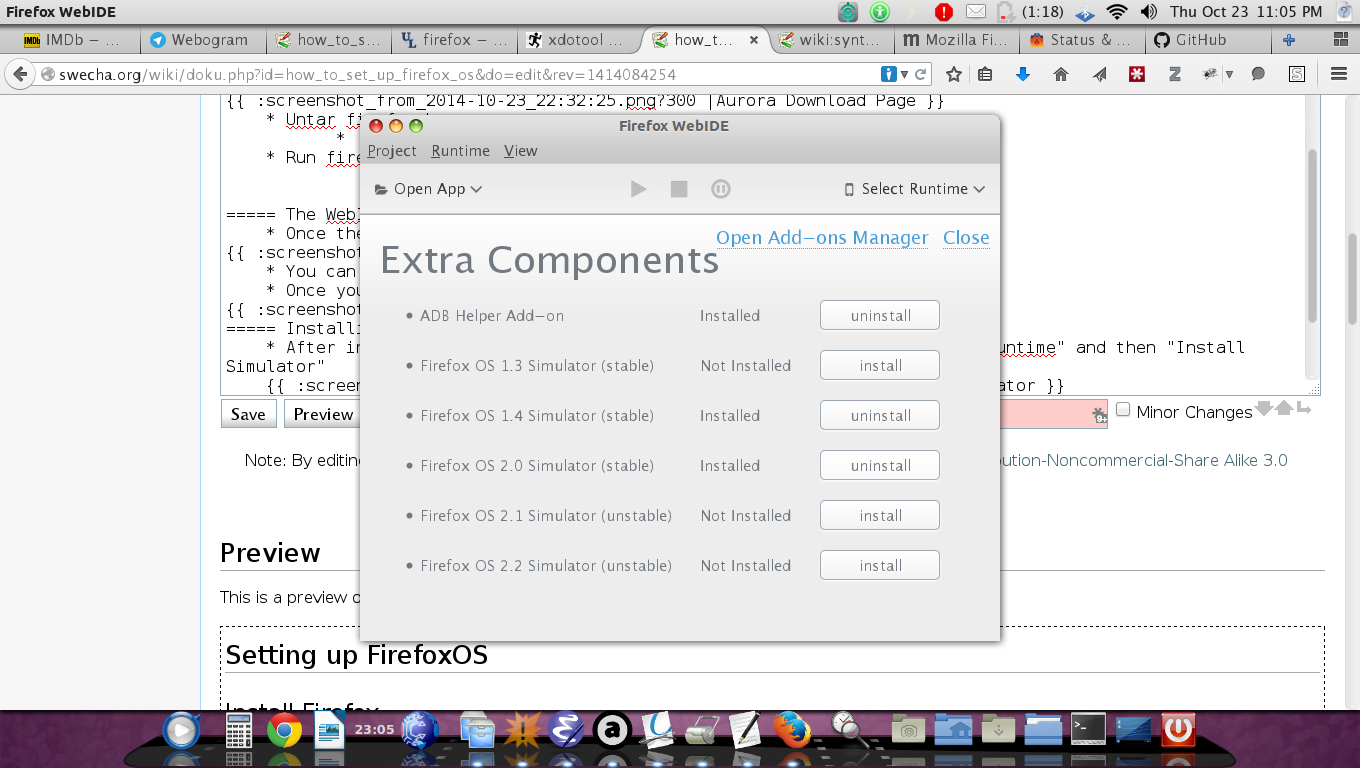Open the chat bubble toolbar icon
This screenshot has height=768, width=1360.
coord(1259,74)
